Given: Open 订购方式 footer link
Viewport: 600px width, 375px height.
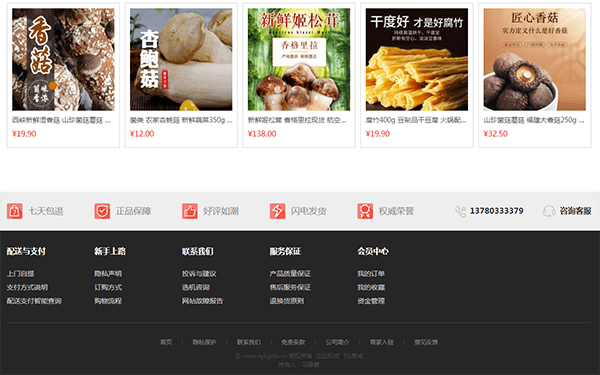Looking at the screenshot, I should pyautogui.click(x=108, y=287).
